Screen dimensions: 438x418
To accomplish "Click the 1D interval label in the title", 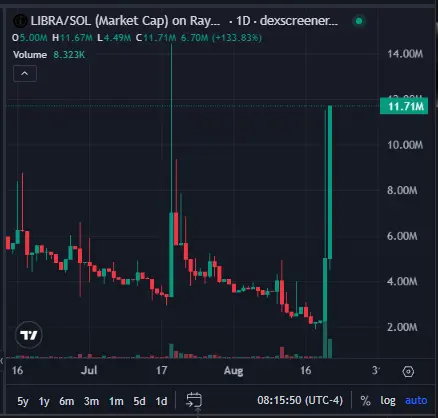I will tap(243, 21).
